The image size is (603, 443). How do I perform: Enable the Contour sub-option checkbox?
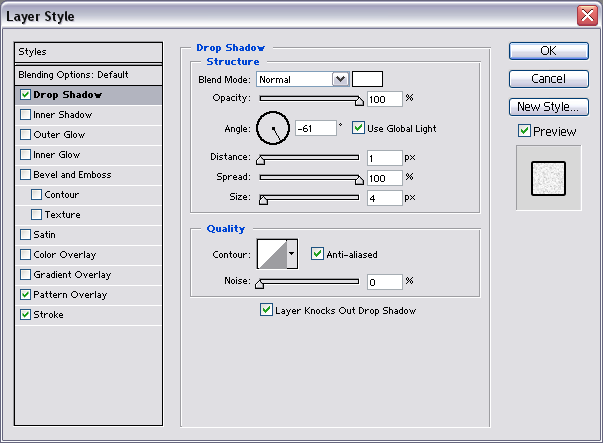(x=37, y=195)
